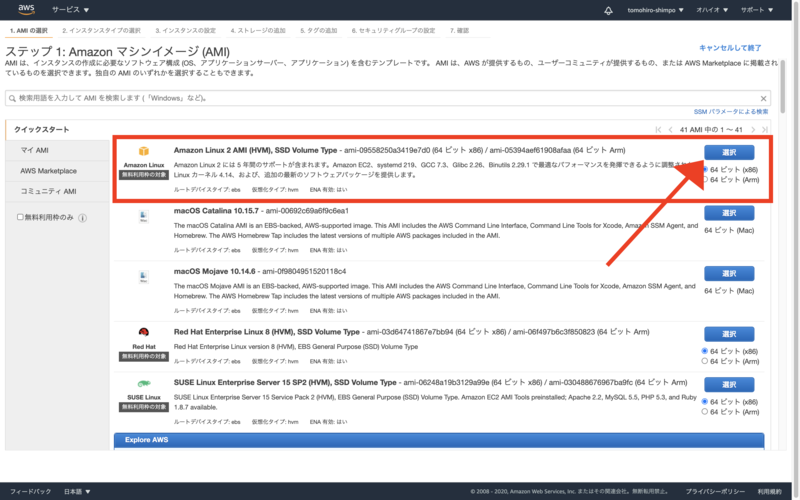The width and height of the screenshot is (800, 500).
Task: Click the search magnifier icon in AMI search
Action: point(12,98)
